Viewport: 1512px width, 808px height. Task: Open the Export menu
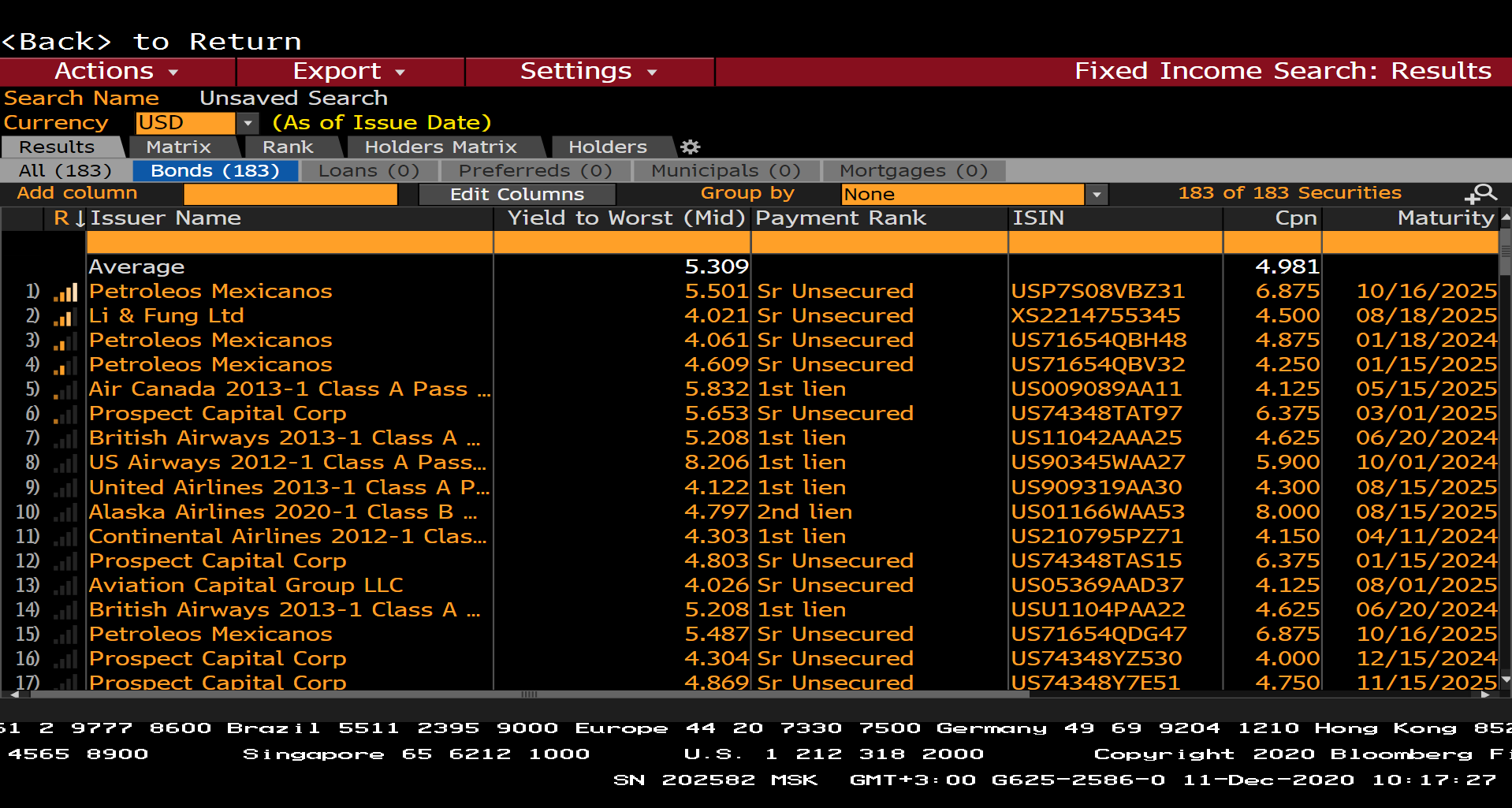pos(350,72)
